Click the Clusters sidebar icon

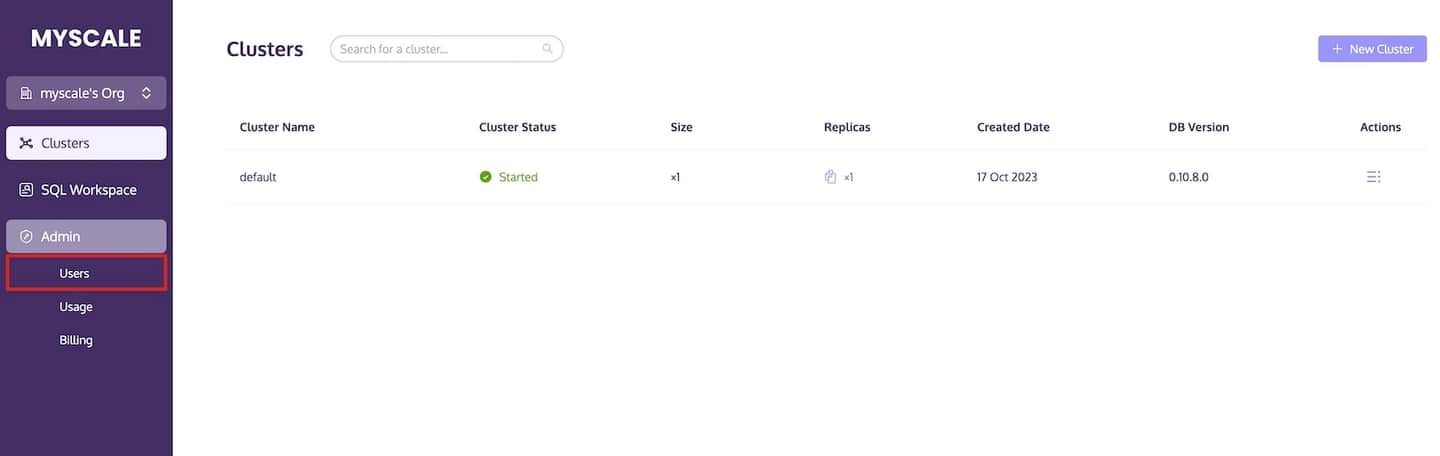pyautogui.click(x=27, y=143)
